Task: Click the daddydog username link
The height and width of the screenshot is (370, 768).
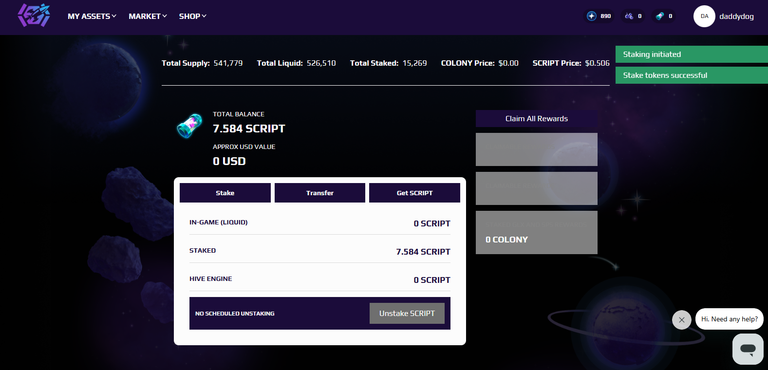Action: pyautogui.click(x=736, y=16)
